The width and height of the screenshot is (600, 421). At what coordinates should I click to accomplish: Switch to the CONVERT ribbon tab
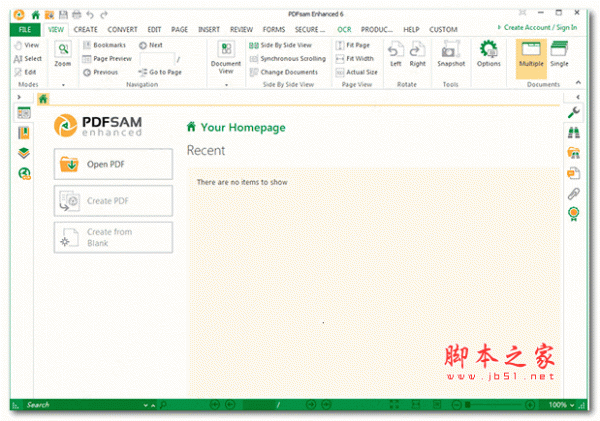pos(122,30)
